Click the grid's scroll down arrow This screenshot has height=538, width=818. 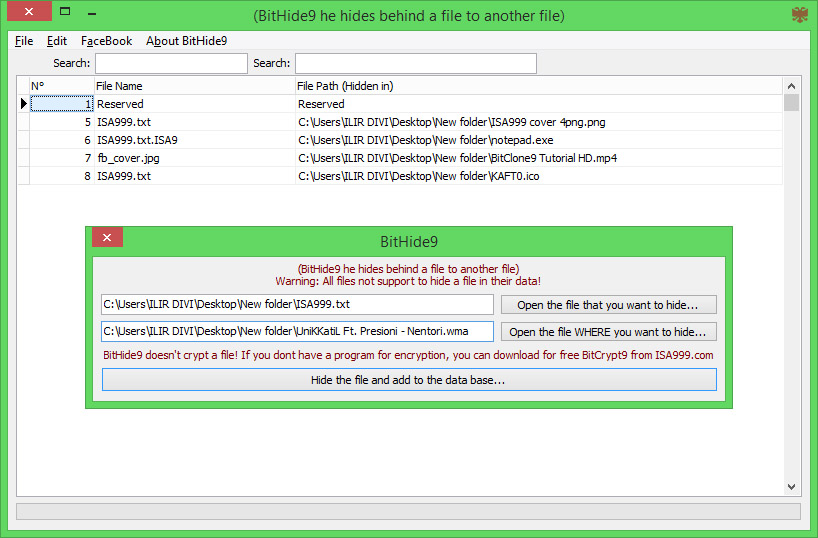click(x=791, y=487)
